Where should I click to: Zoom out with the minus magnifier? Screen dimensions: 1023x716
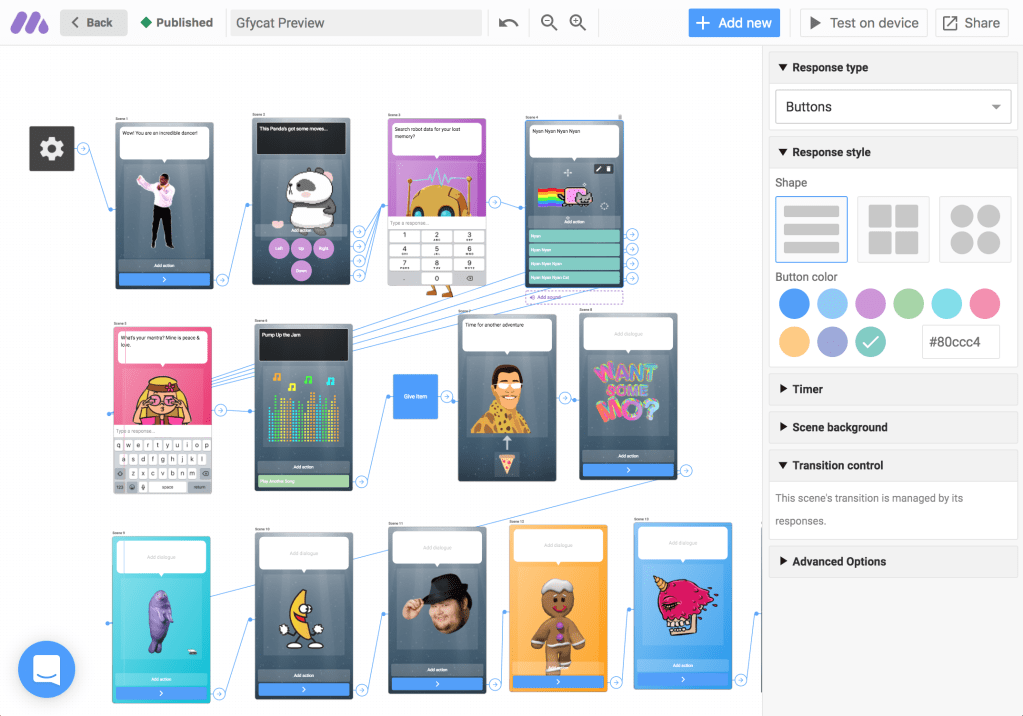click(x=548, y=23)
